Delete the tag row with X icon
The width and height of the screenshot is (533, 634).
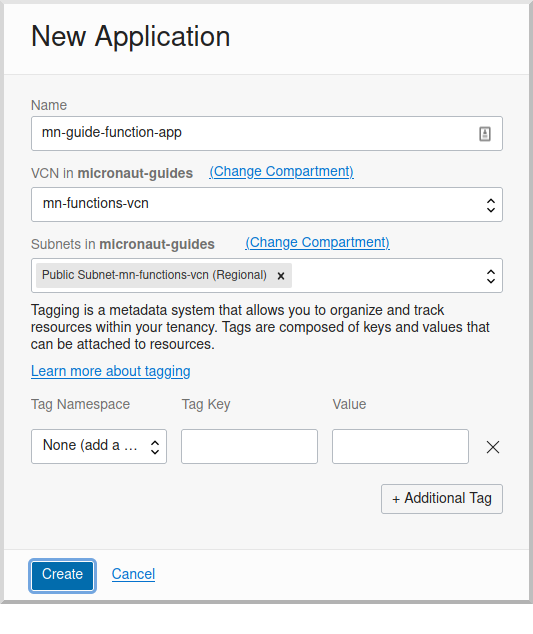[x=493, y=447]
